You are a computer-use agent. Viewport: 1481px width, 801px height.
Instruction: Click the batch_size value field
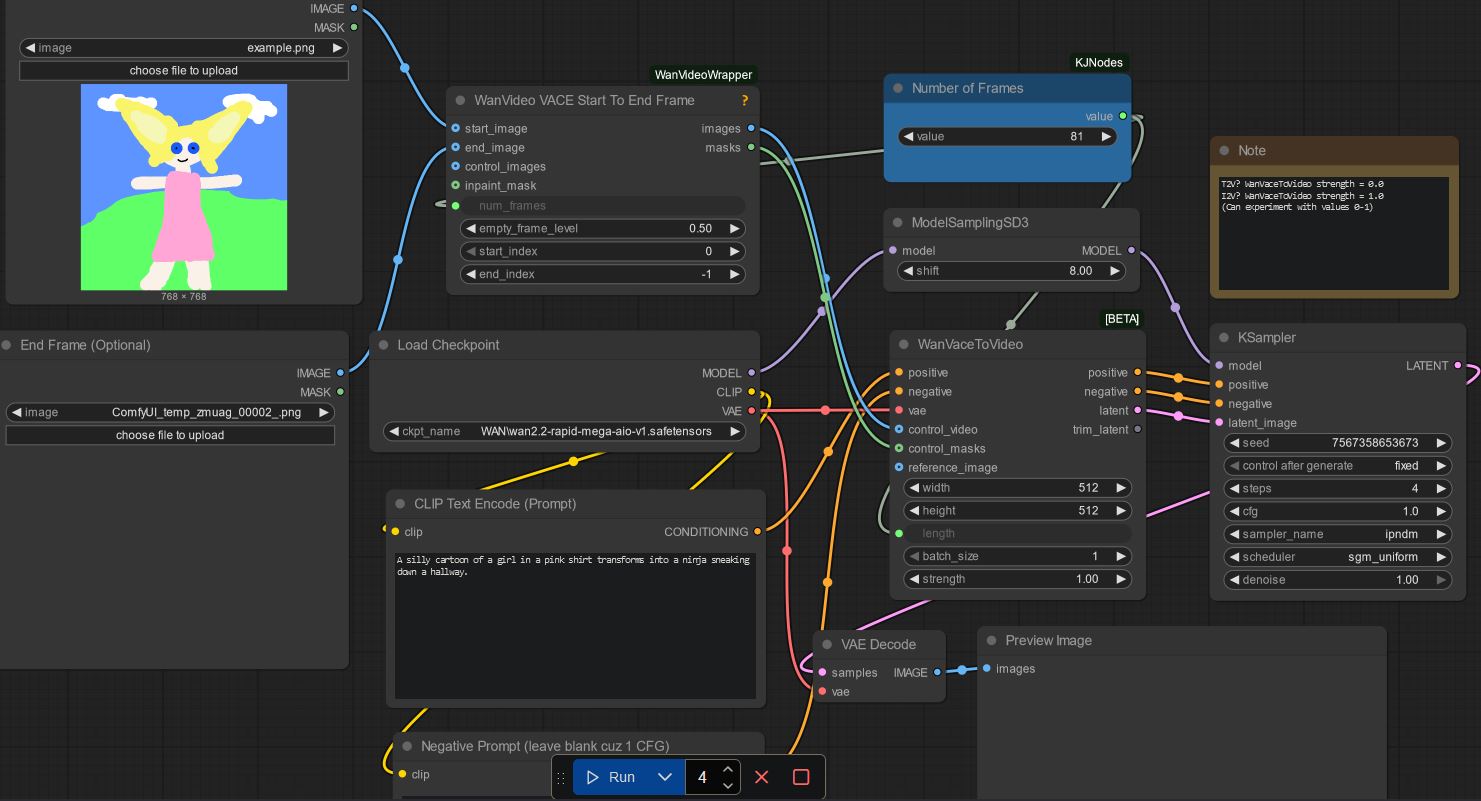[x=1018, y=556]
